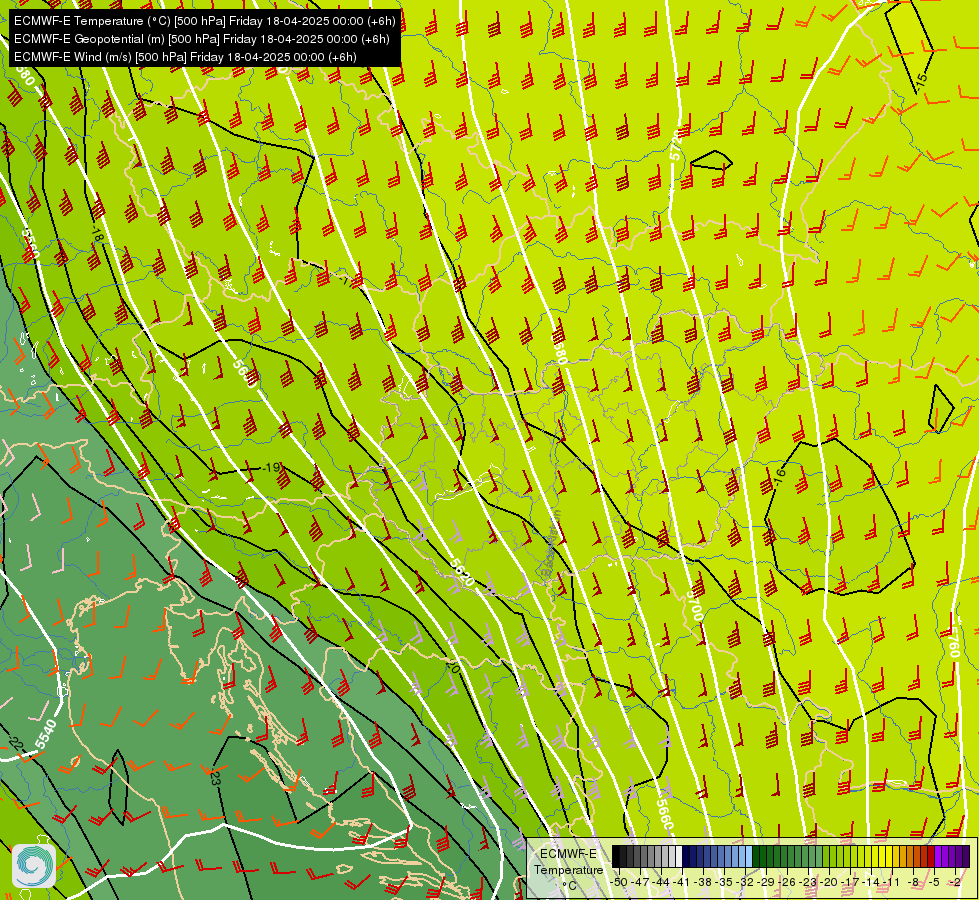
Task: Click the -29 legend tick label
Action: click(x=767, y=882)
